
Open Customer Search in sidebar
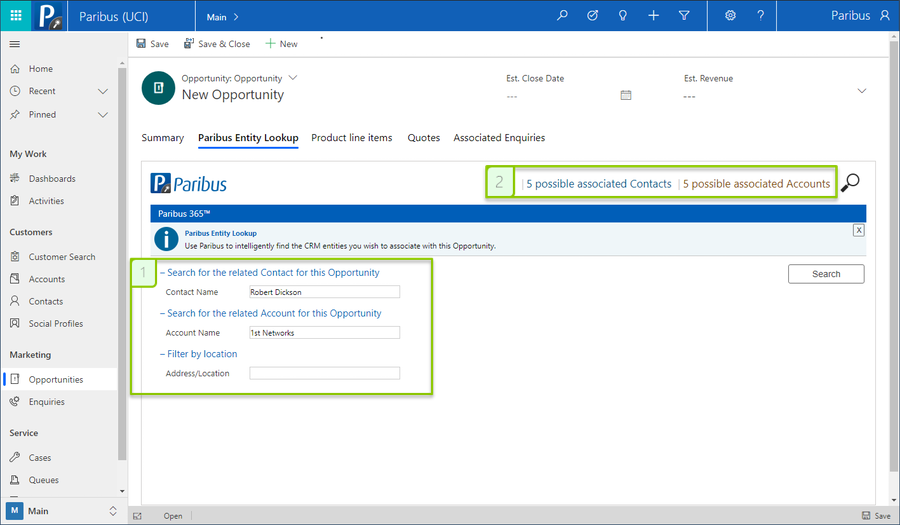pos(60,256)
